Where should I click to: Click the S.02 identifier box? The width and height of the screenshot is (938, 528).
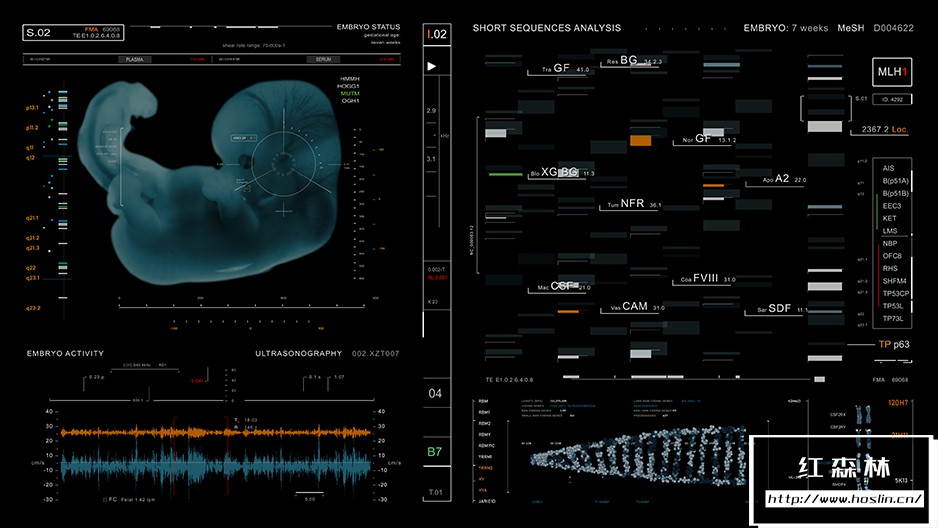coord(73,32)
